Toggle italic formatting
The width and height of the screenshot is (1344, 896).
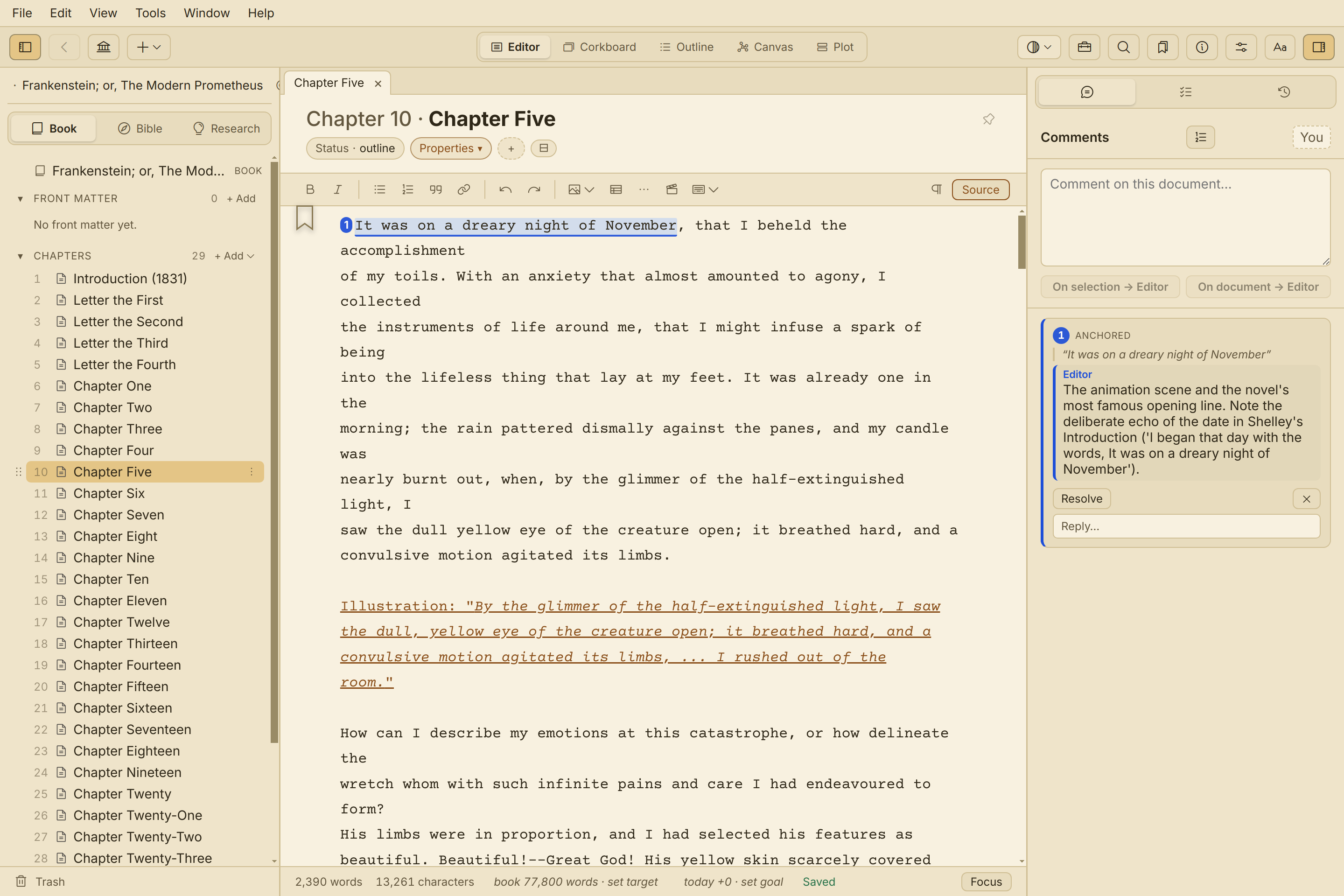(x=338, y=190)
